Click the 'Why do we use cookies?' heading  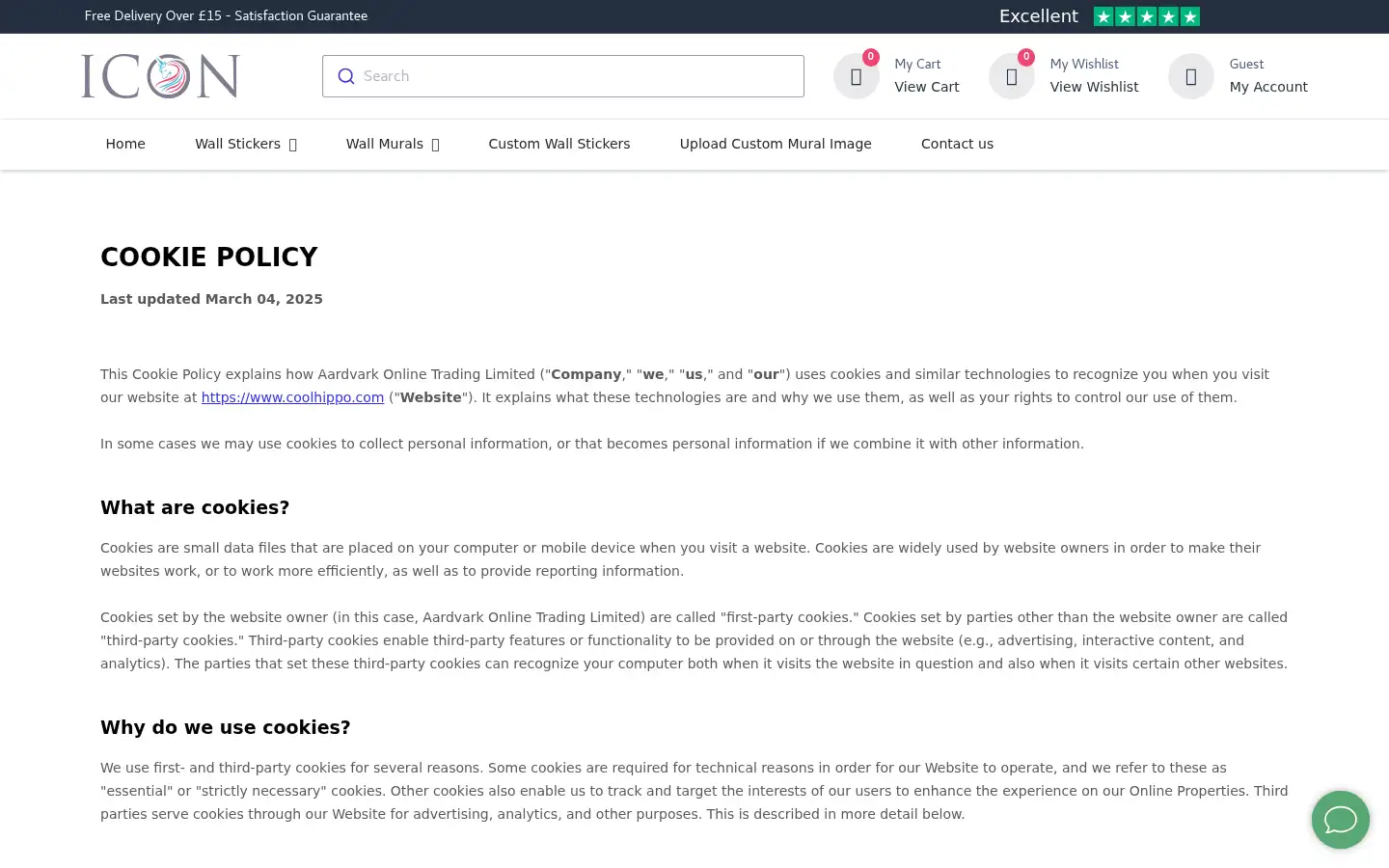coord(226,727)
